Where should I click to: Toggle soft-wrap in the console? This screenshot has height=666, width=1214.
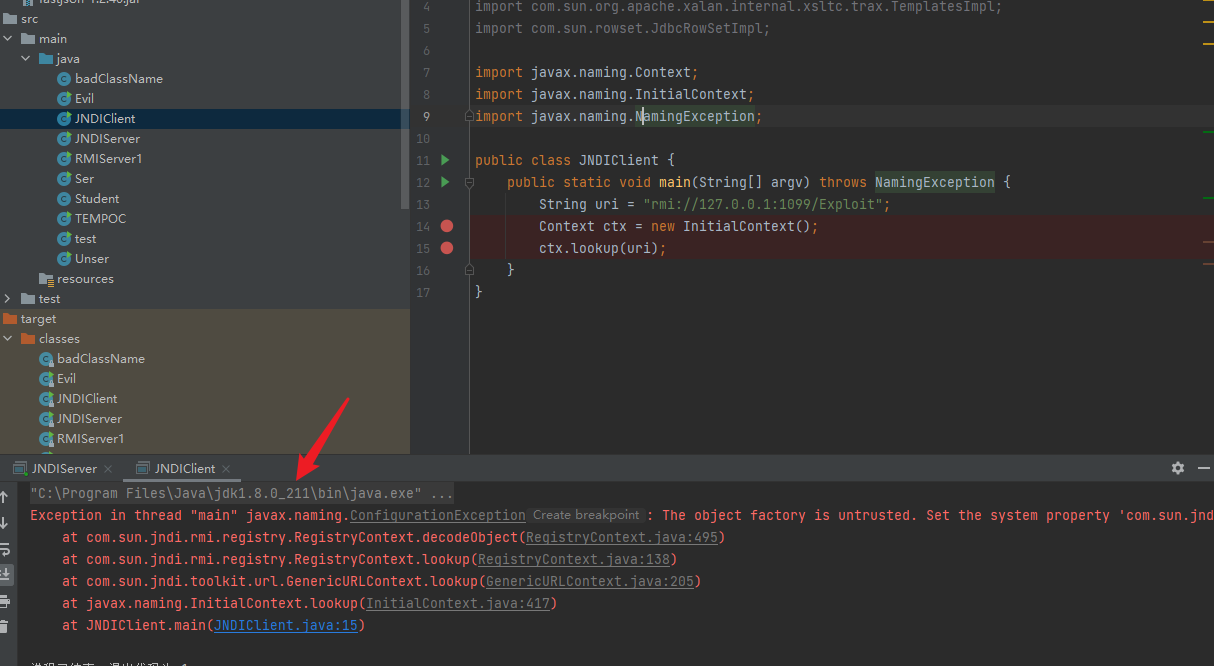point(4,549)
